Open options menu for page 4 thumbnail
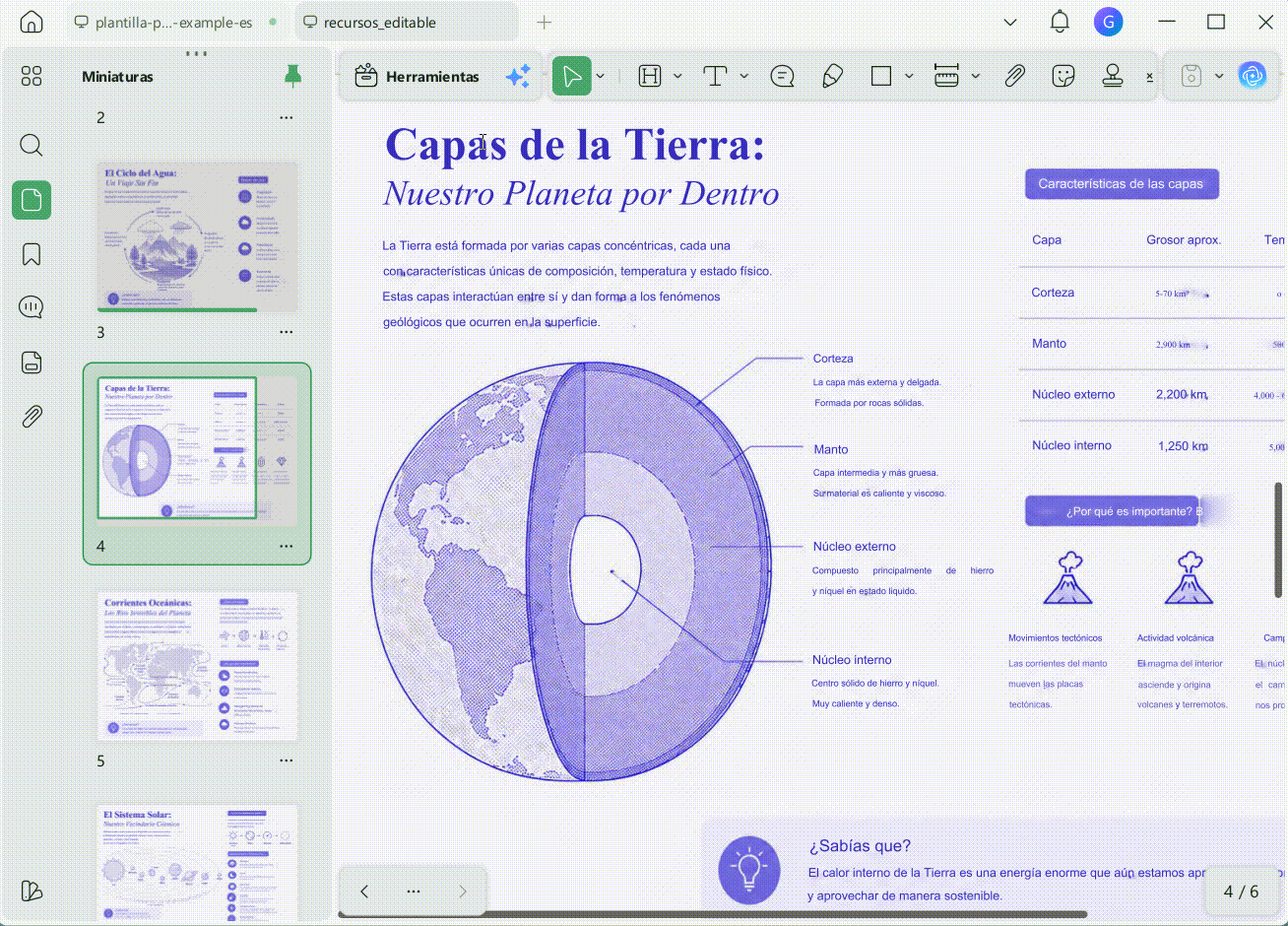This screenshot has height=926, width=1288. pyautogui.click(x=287, y=546)
